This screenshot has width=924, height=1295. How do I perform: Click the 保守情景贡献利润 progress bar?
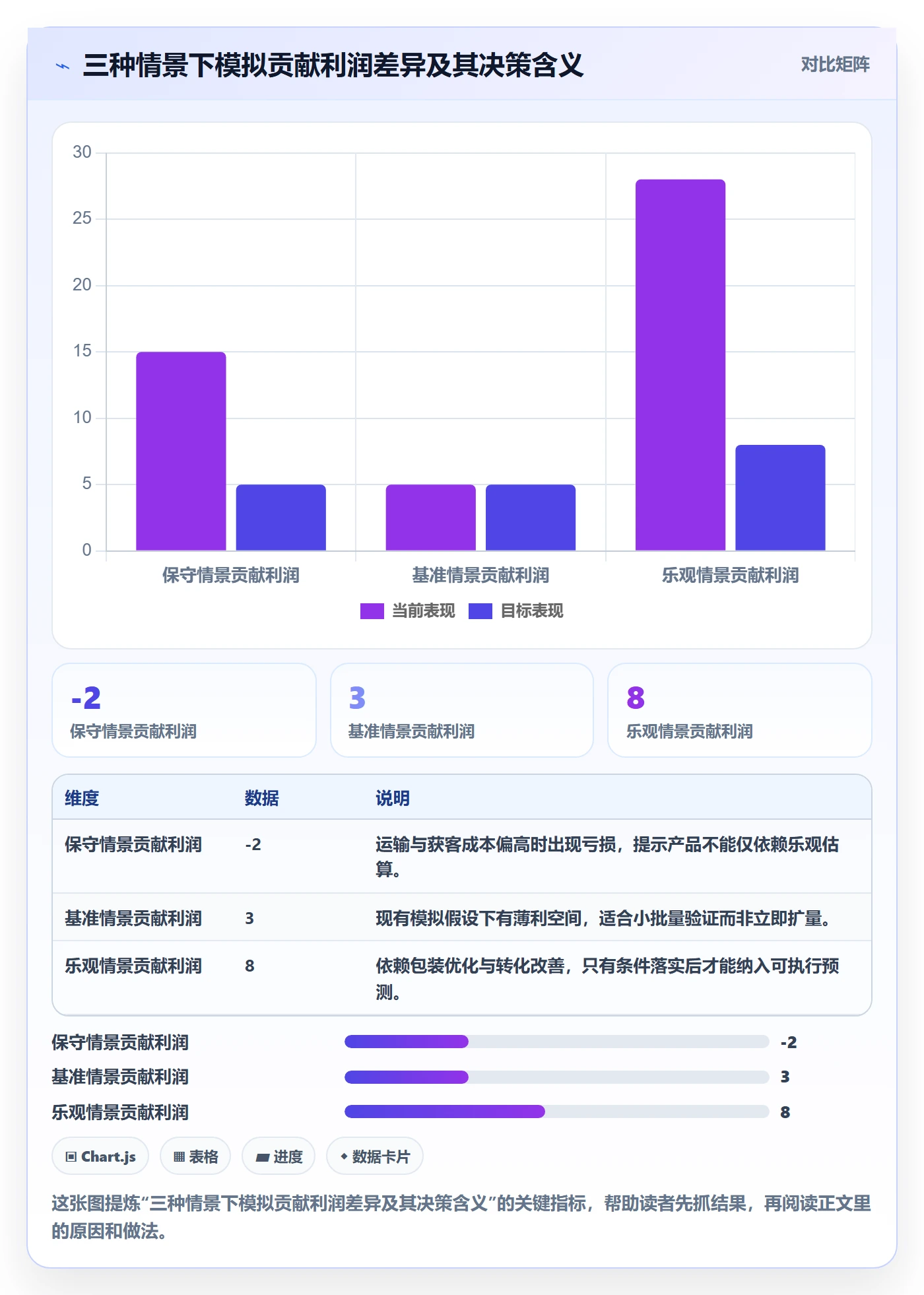point(557,1042)
